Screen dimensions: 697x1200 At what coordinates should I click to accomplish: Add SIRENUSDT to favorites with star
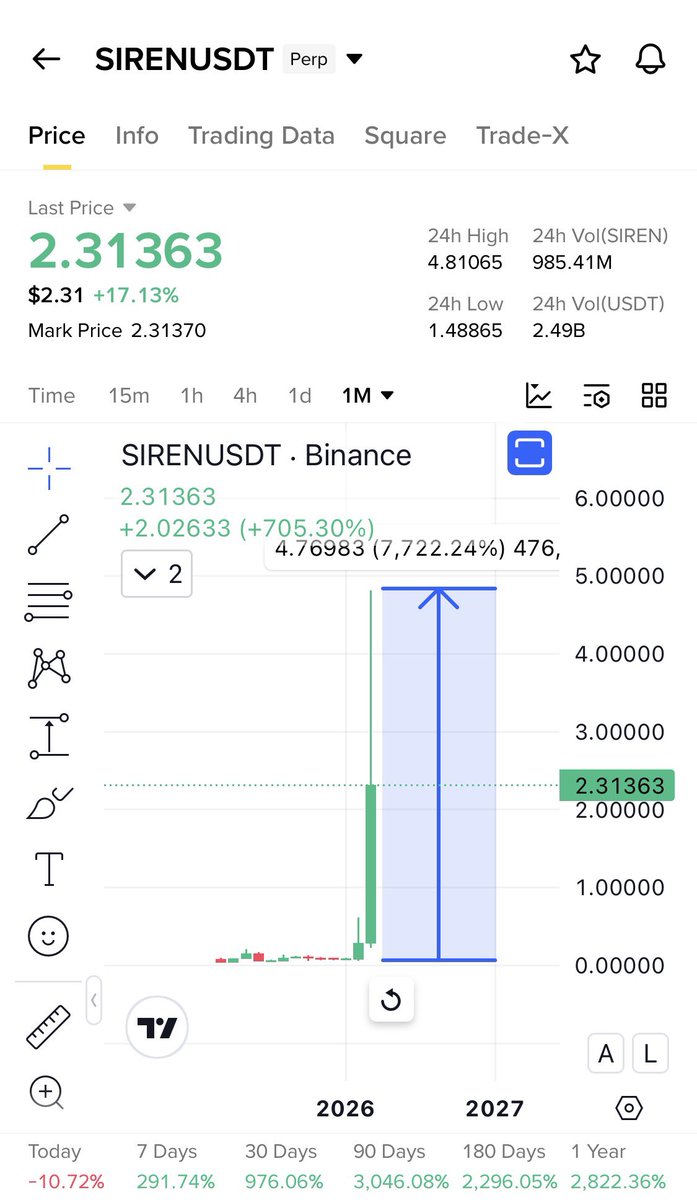click(585, 59)
